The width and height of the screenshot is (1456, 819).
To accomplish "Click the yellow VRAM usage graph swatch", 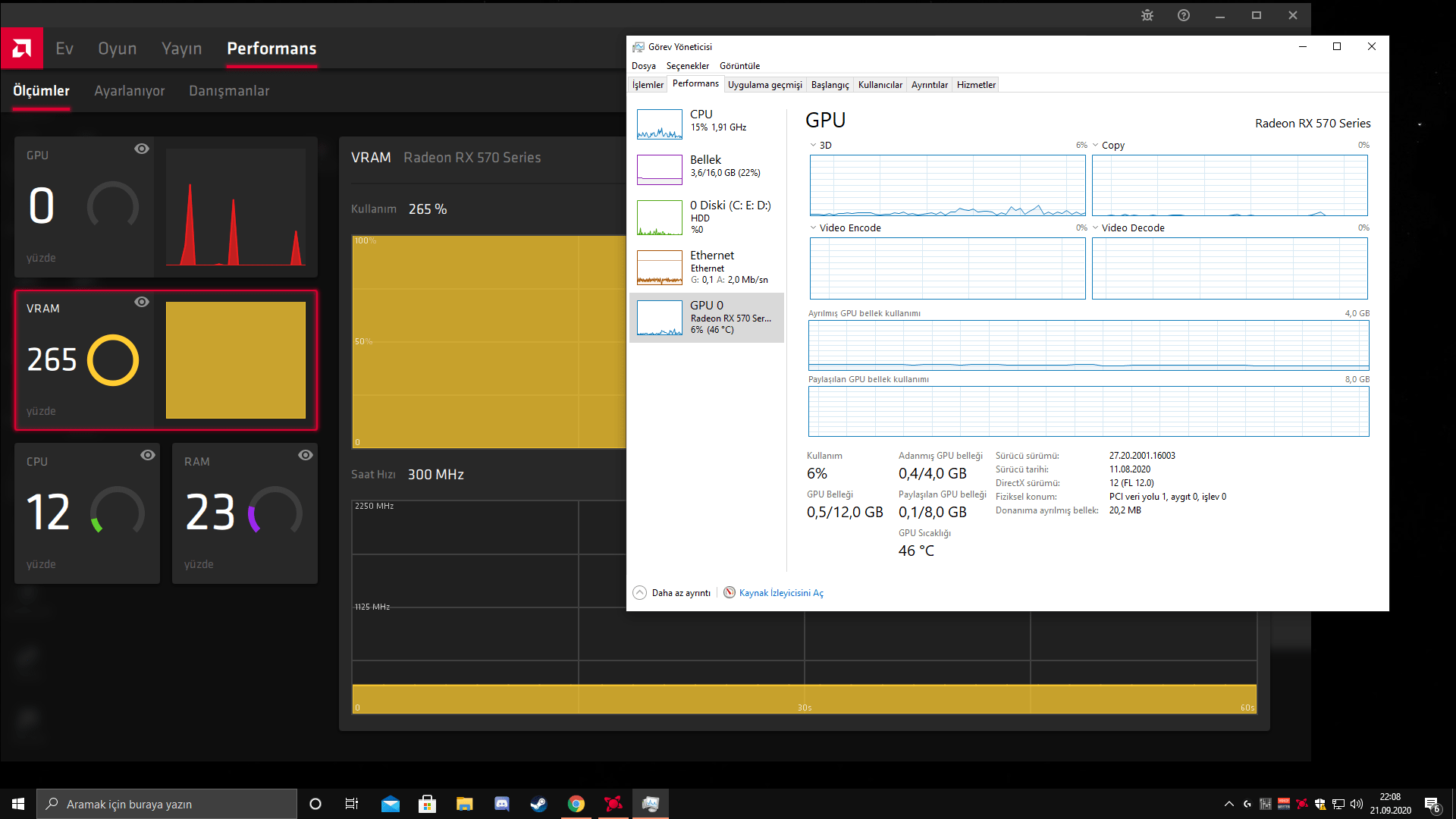I will [x=236, y=360].
